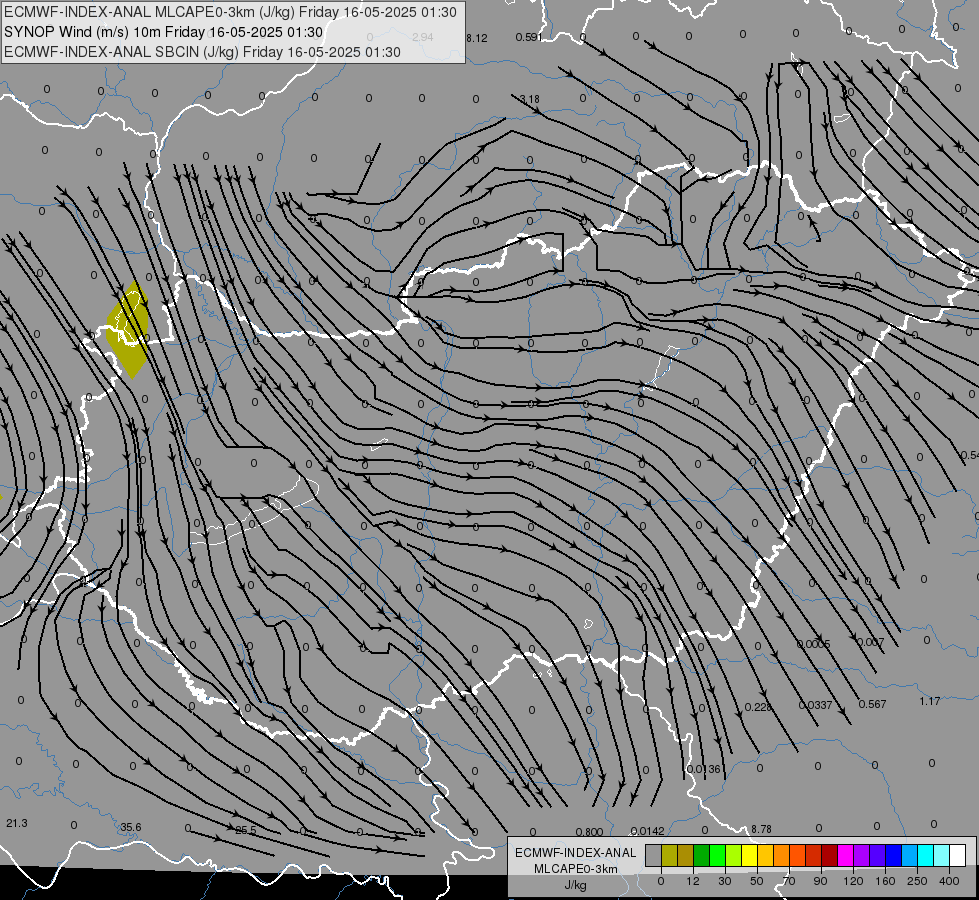Viewport: 979px width, 900px height.
Task: Click the cyan legend swatch
Action: point(925,856)
